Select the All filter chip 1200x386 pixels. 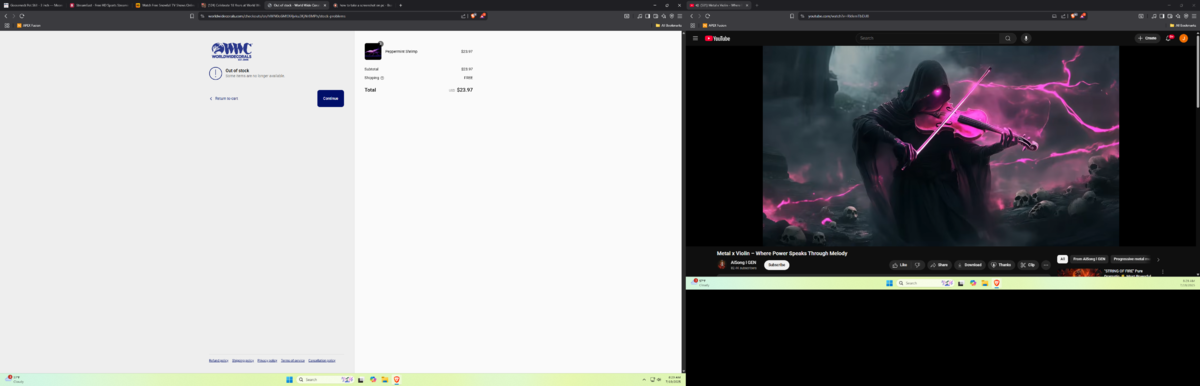click(1063, 259)
